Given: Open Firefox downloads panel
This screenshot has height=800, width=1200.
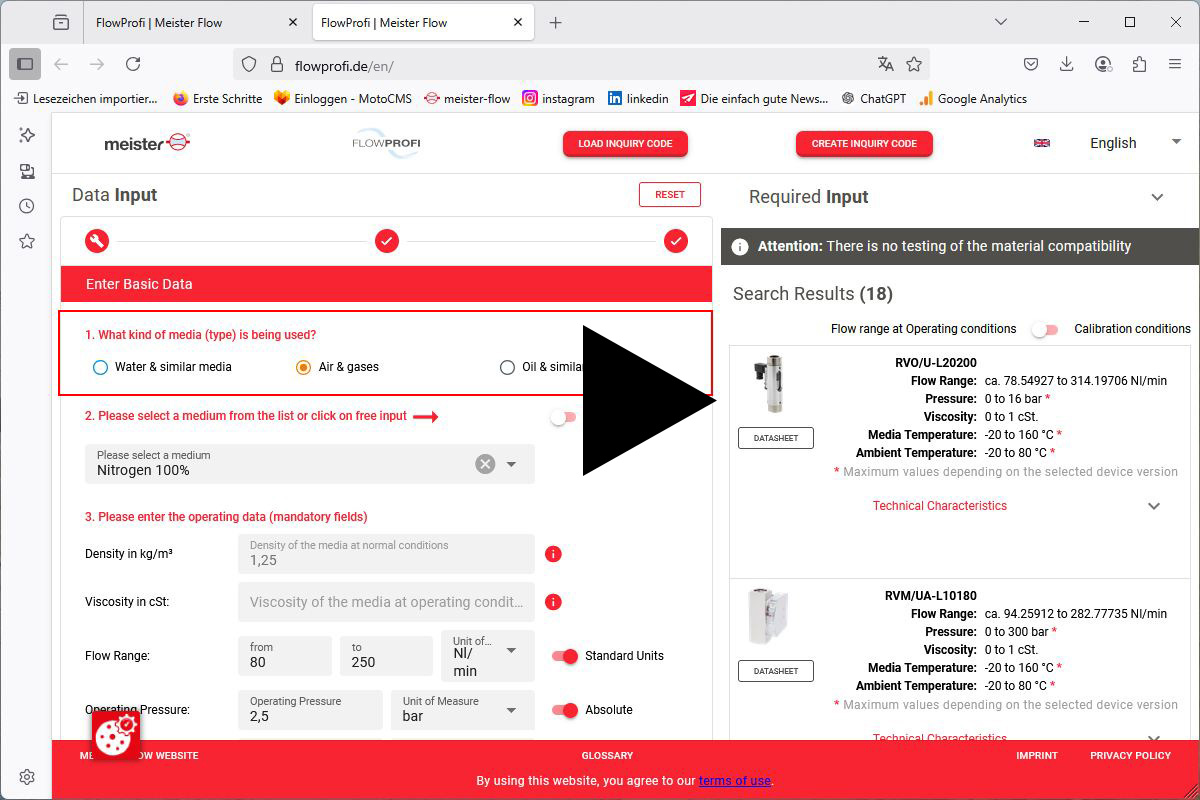Looking at the screenshot, I should click(1067, 64).
